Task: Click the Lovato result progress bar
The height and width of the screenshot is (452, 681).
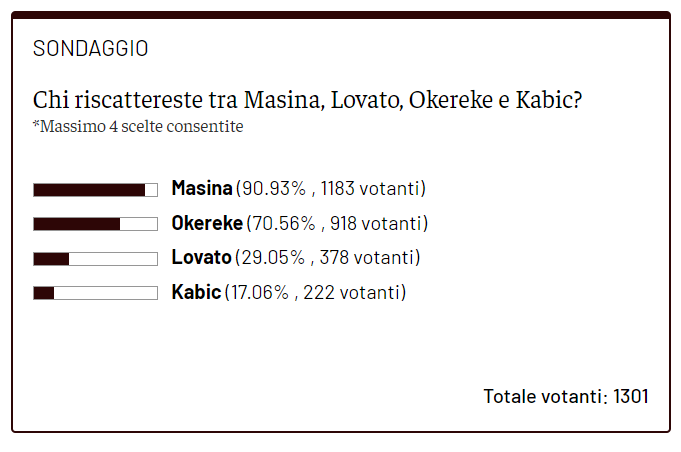Action: point(95,259)
